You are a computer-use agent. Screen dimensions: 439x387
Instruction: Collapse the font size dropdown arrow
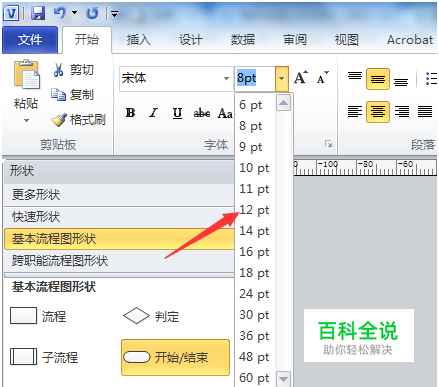(x=282, y=79)
